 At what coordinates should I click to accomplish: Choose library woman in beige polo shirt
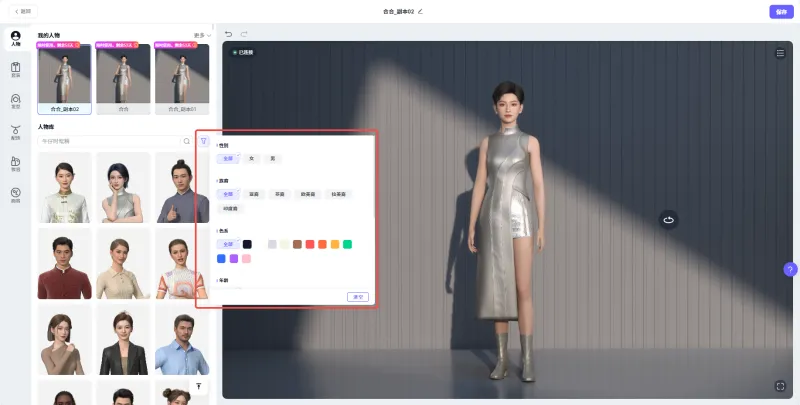123,263
